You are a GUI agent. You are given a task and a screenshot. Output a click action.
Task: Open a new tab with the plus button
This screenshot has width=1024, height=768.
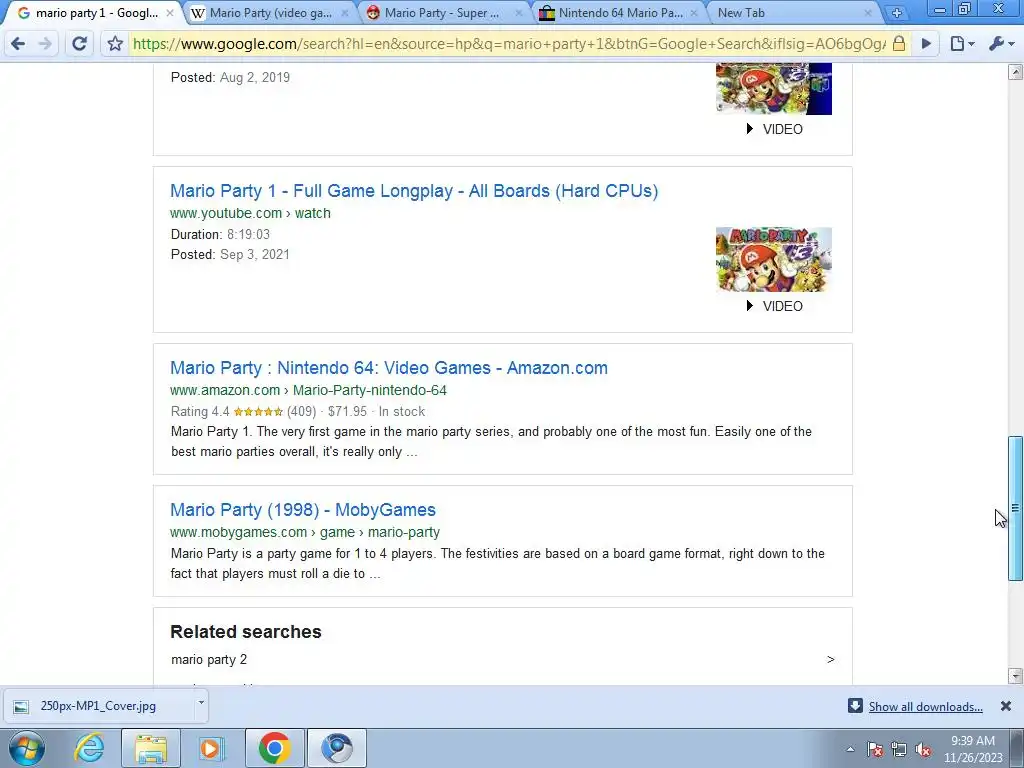897,12
